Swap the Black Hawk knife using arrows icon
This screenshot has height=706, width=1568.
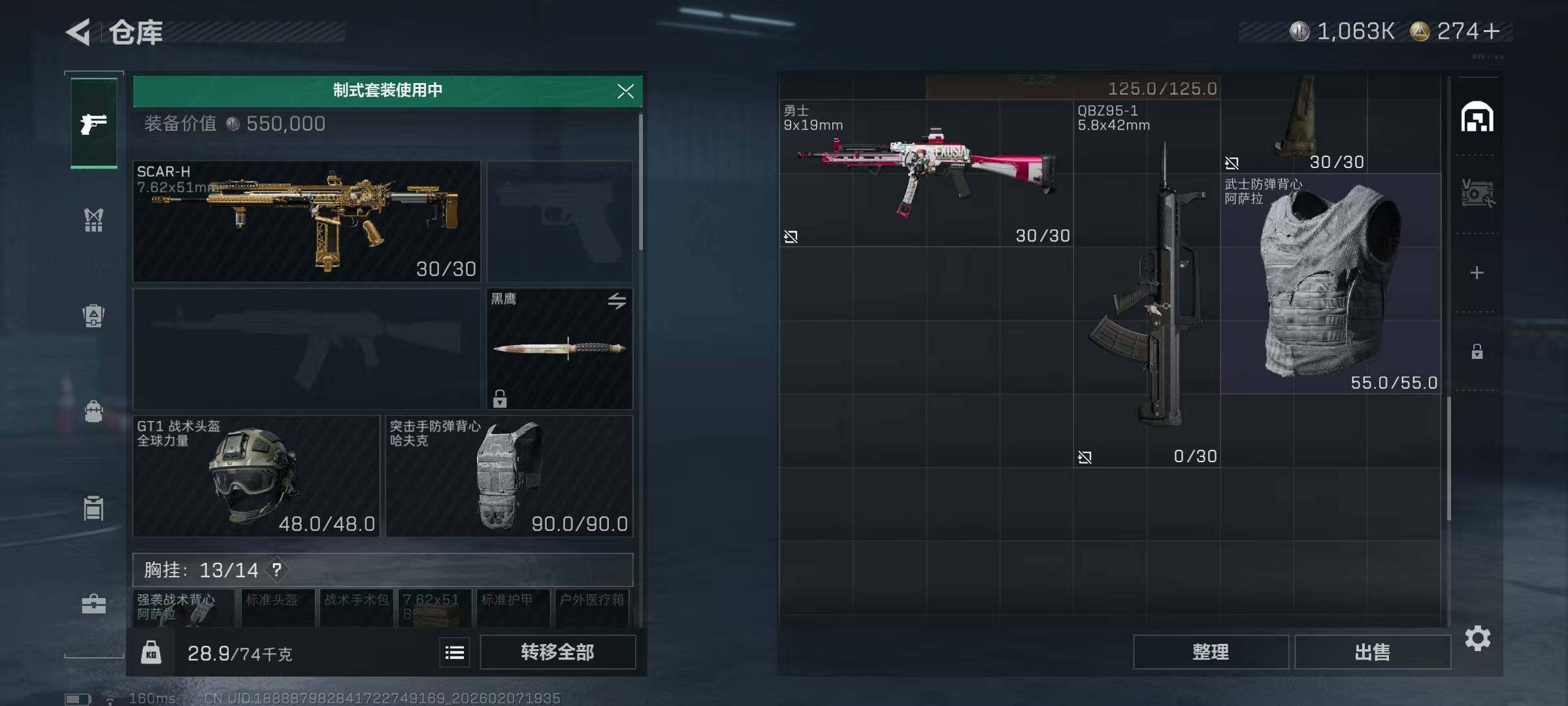[617, 301]
